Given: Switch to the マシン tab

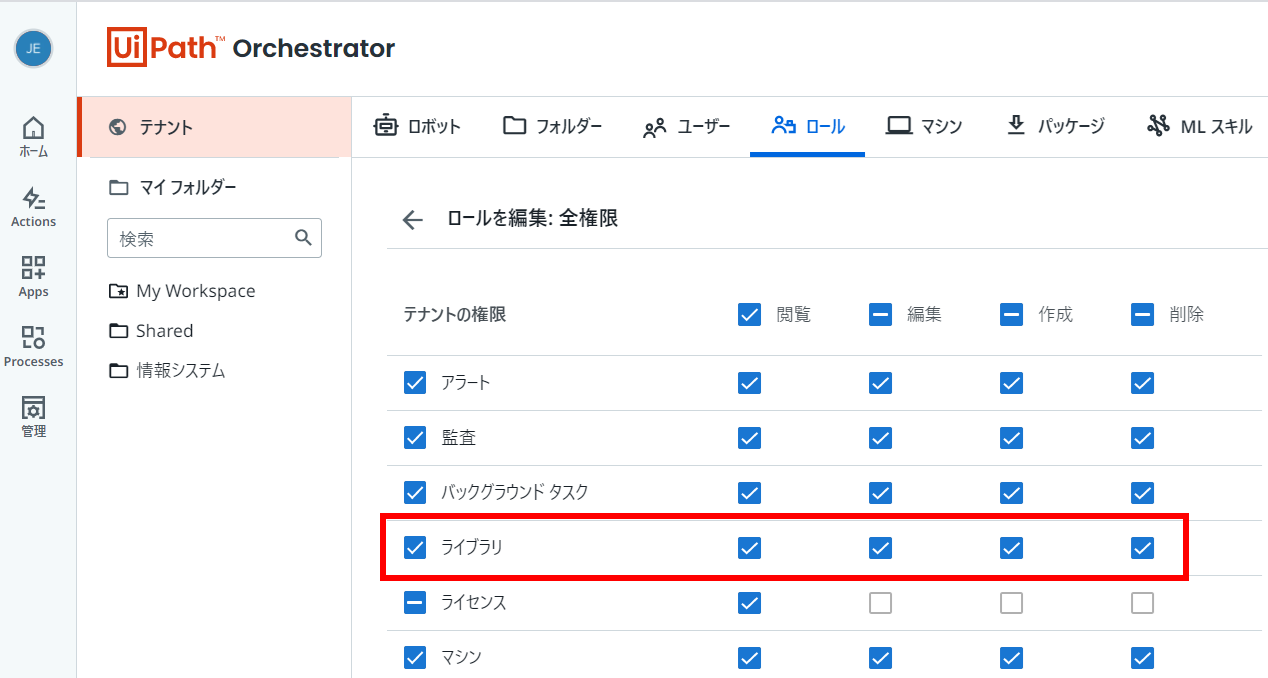Looking at the screenshot, I should click(925, 126).
